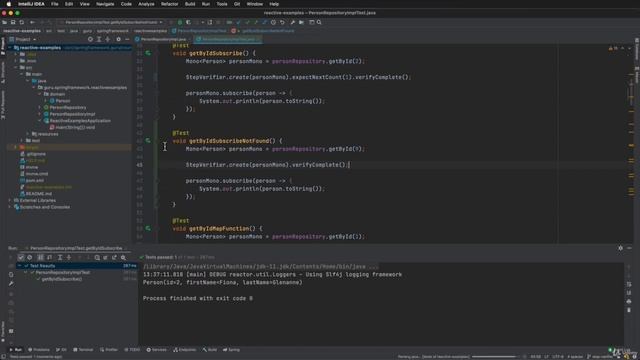This screenshot has height=360, width=640.
Task: Click sort alphabetically icon in test toolbar
Action: click(40, 258)
